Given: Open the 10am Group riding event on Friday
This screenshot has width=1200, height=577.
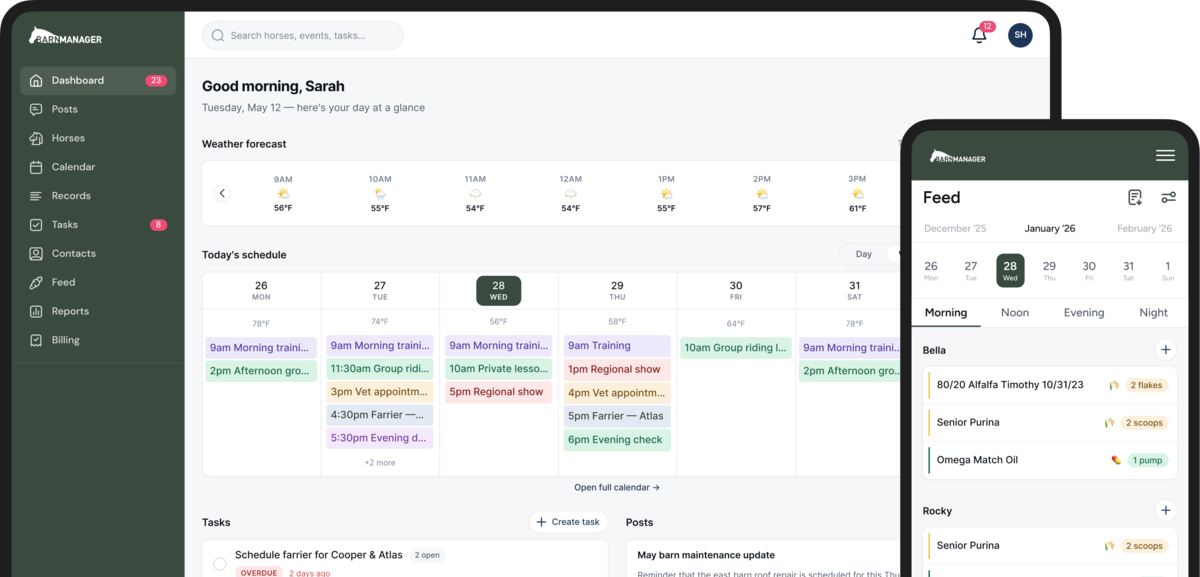Looking at the screenshot, I should point(736,348).
